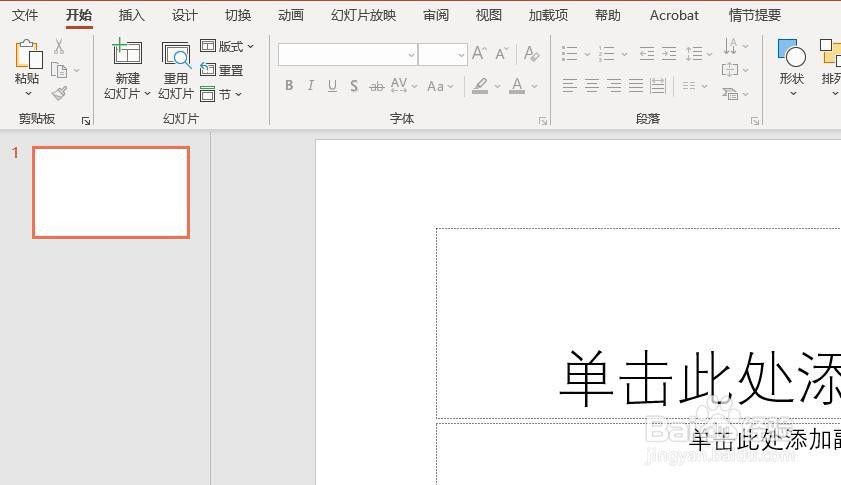
Task: Switch to the 审阅 Review tab
Action: pos(436,15)
